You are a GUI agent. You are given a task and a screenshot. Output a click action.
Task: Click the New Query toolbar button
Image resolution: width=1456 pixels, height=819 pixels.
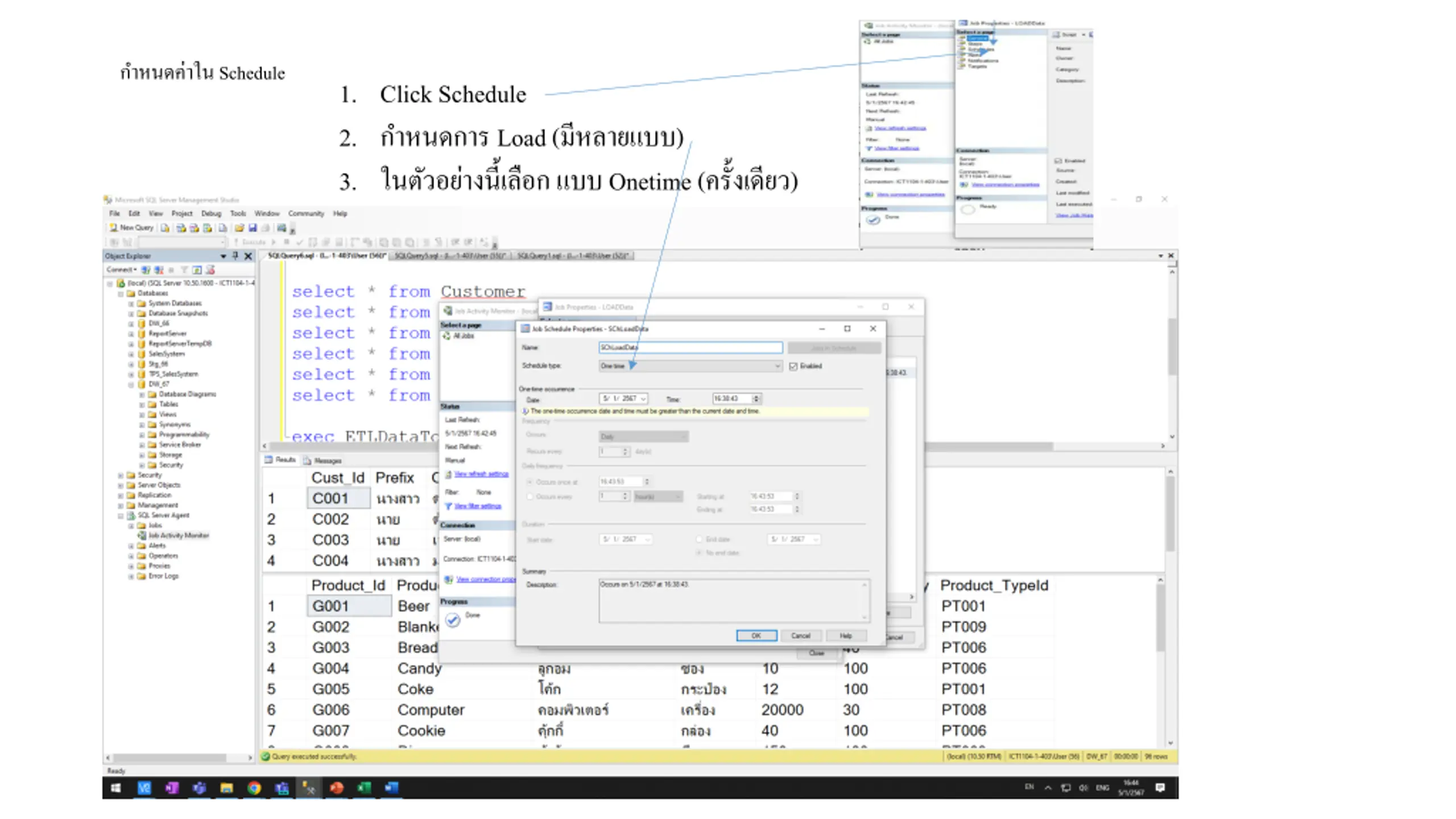(x=131, y=227)
